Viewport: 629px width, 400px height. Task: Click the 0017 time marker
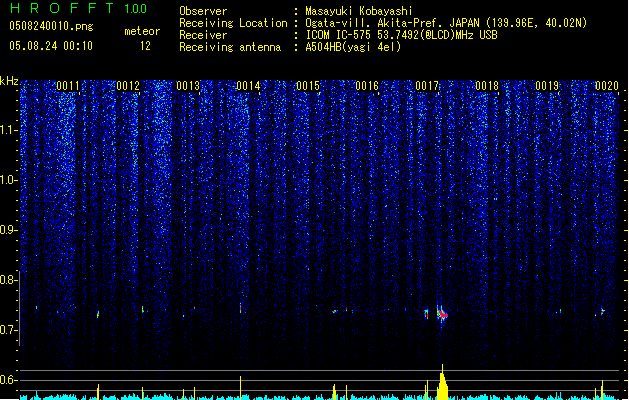point(427,86)
